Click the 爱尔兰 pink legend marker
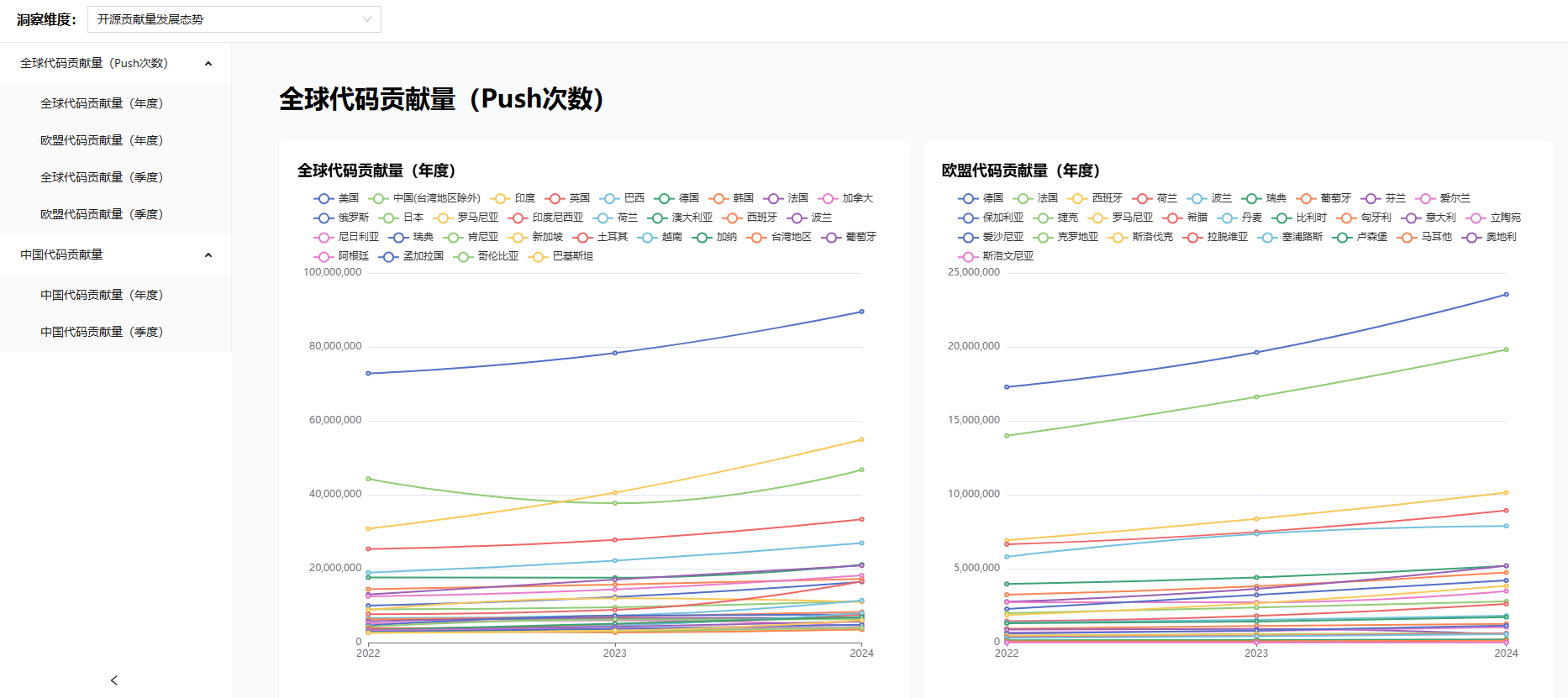Screen dimensions: 1568x698 tap(1425, 198)
